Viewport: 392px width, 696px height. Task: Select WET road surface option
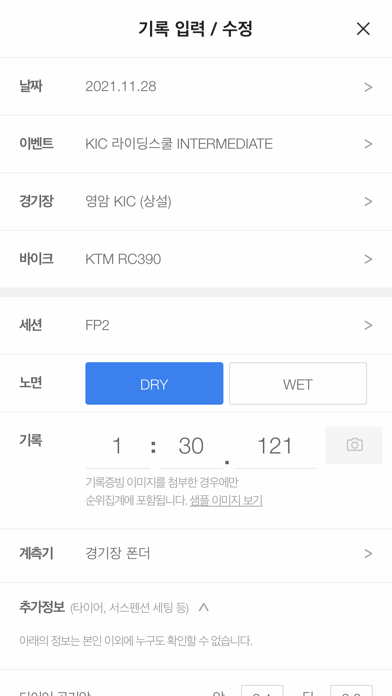click(x=298, y=384)
